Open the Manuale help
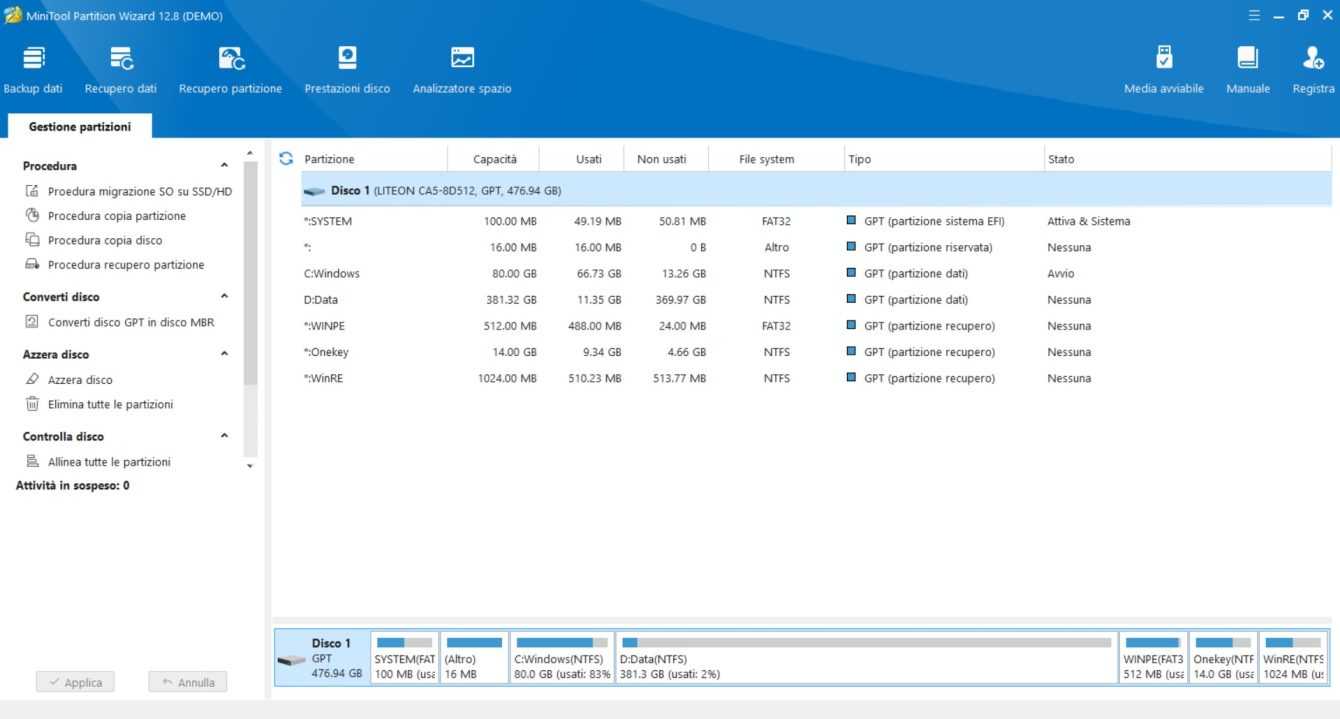The width and height of the screenshot is (1340, 719). [1248, 70]
